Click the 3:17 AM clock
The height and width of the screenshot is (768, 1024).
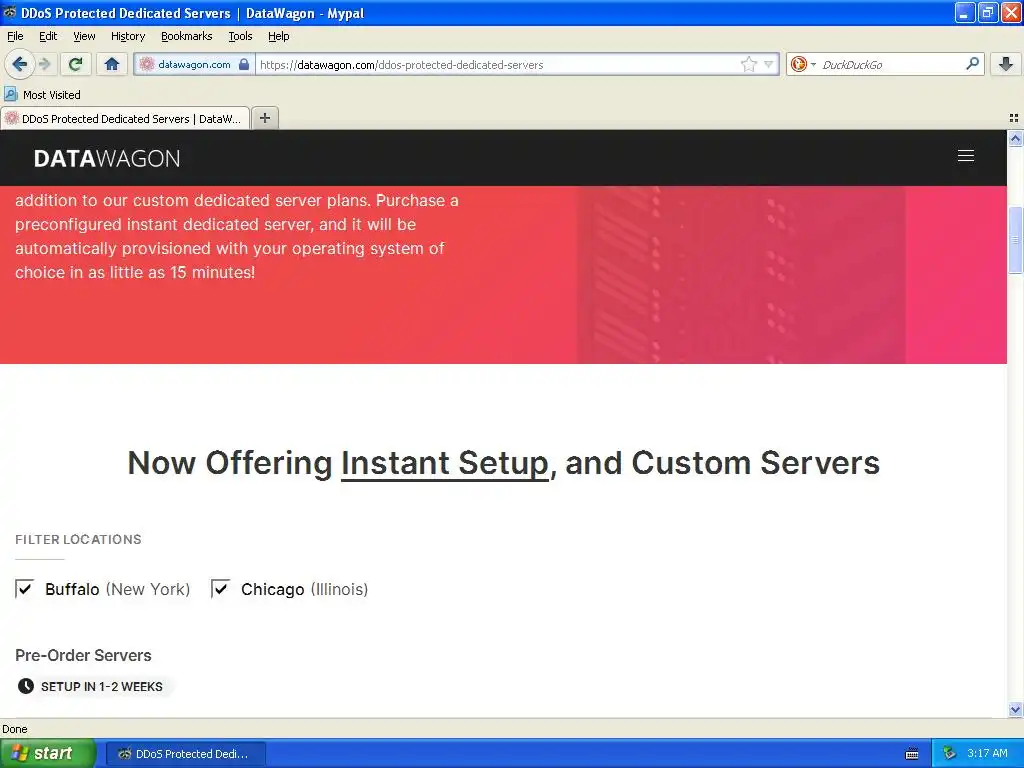987,753
